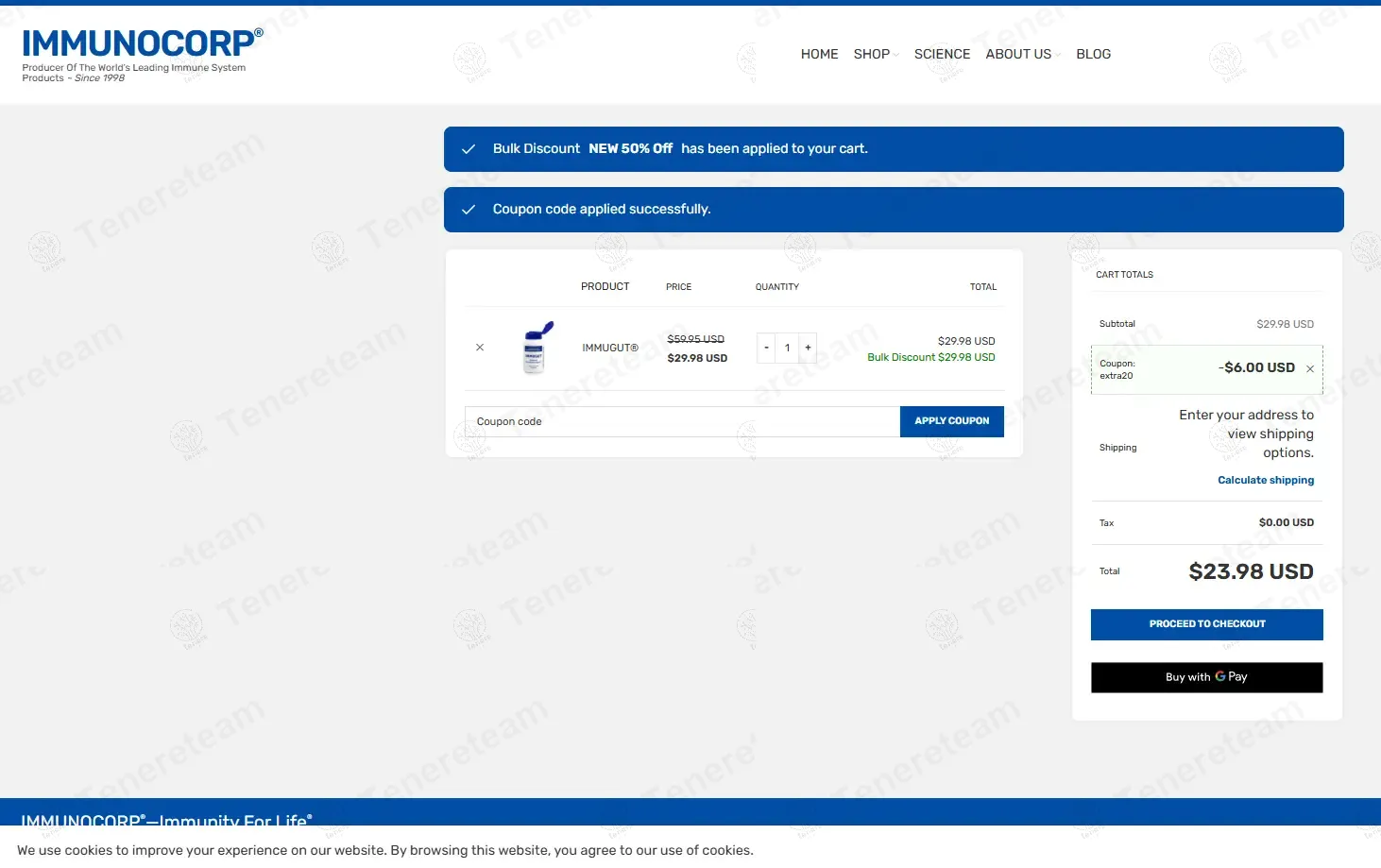
Task: Click the checkmark on the Bulk Discount banner
Action: (469, 148)
